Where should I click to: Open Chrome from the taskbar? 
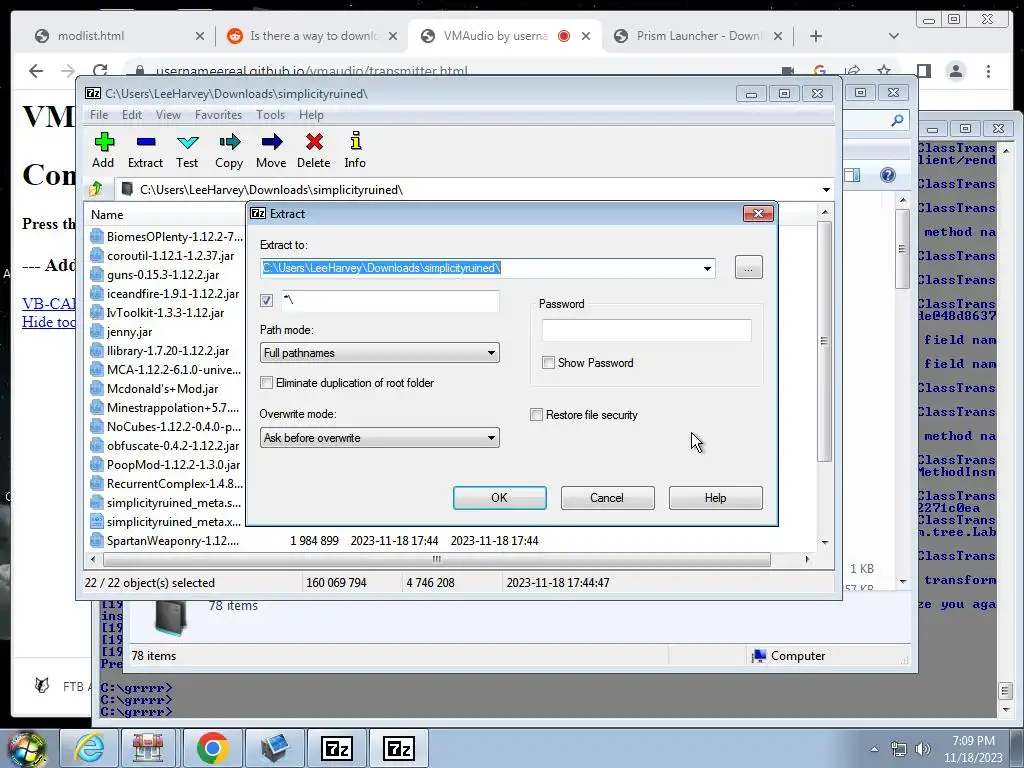click(x=212, y=748)
